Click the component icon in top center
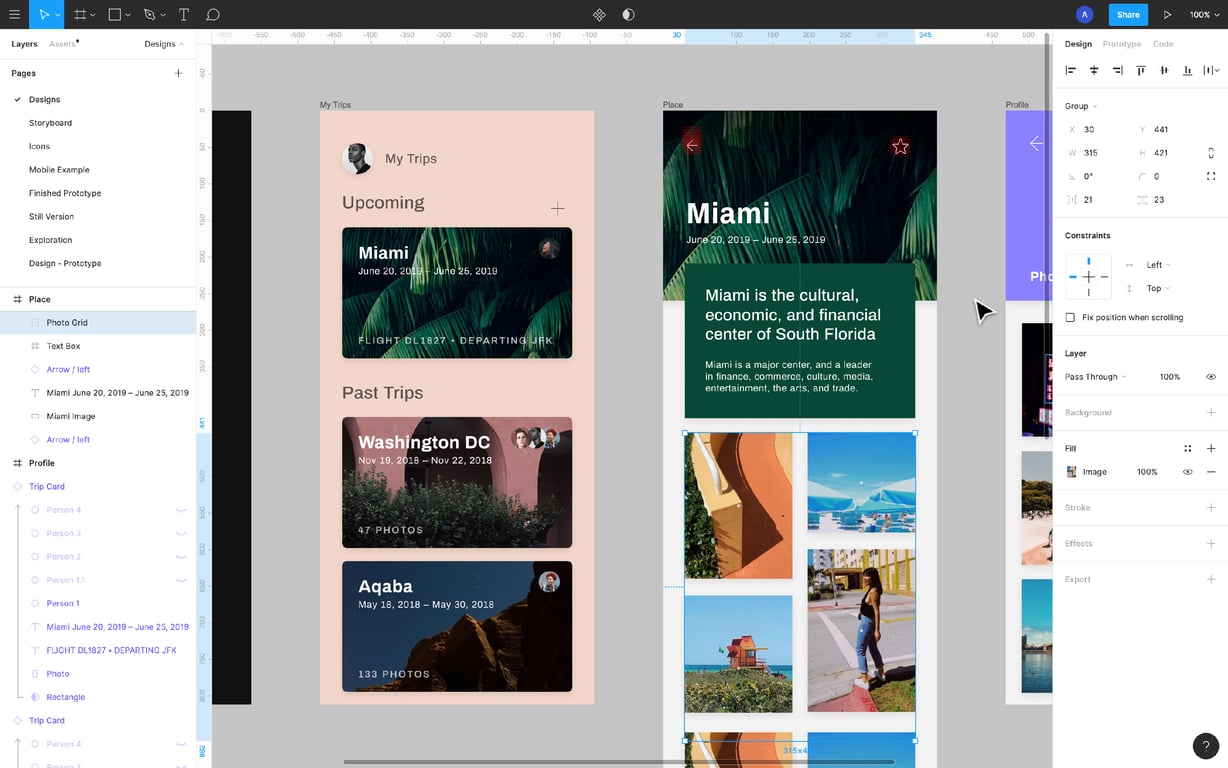This screenshot has height=768, width=1228. click(x=599, y=15)
